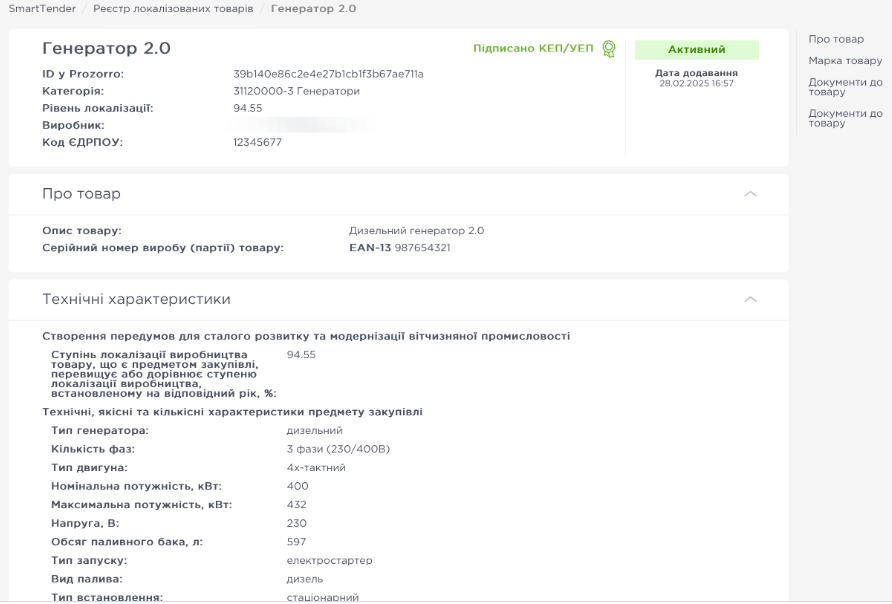Click the EAN-13 serial number value

[399, 247]
